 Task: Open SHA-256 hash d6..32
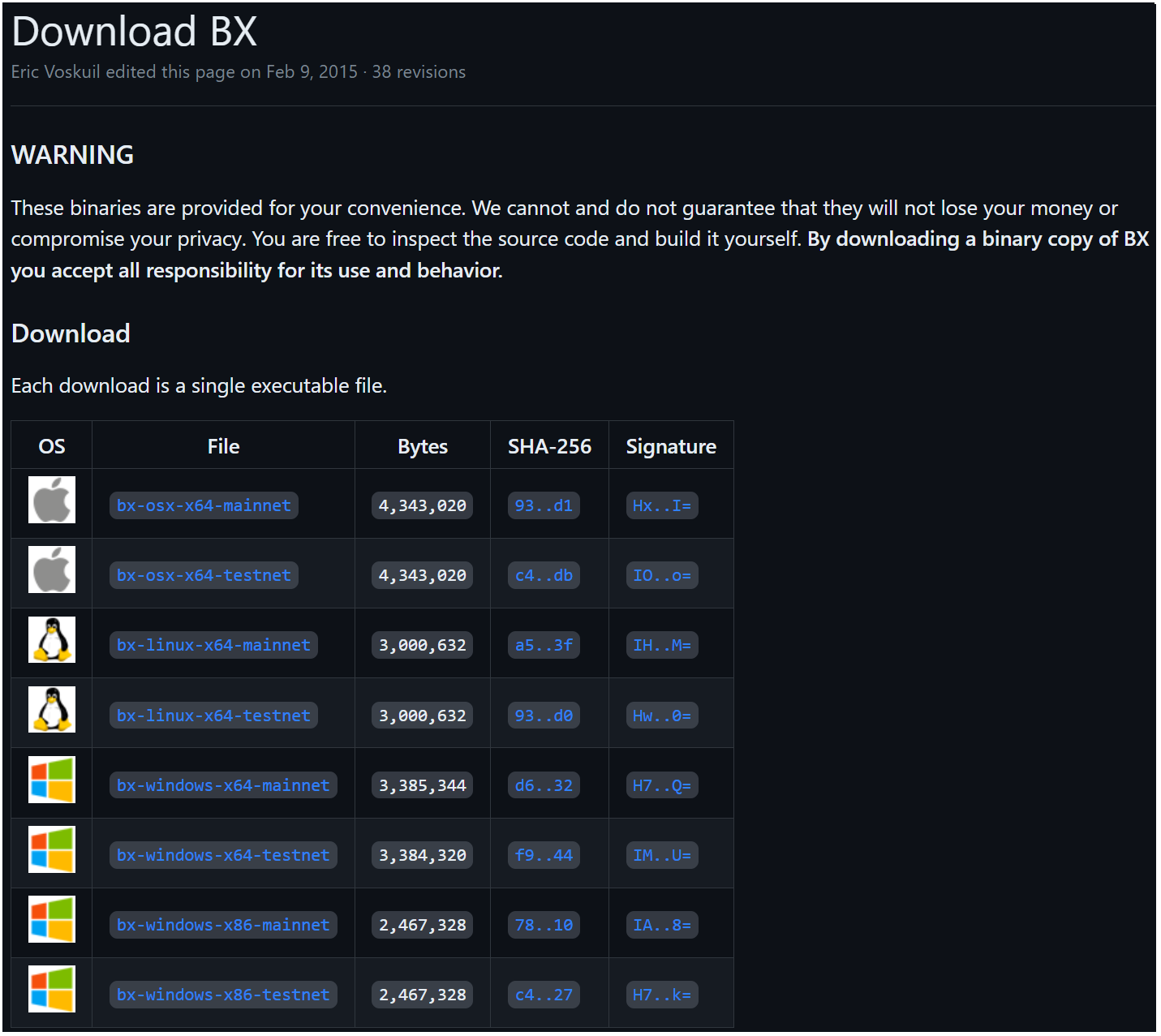click(544, 785)
